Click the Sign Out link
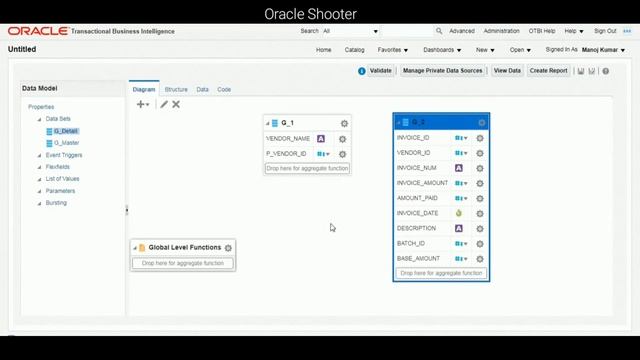The width and height of the screenshot is (640, 360). coord(605,31)
